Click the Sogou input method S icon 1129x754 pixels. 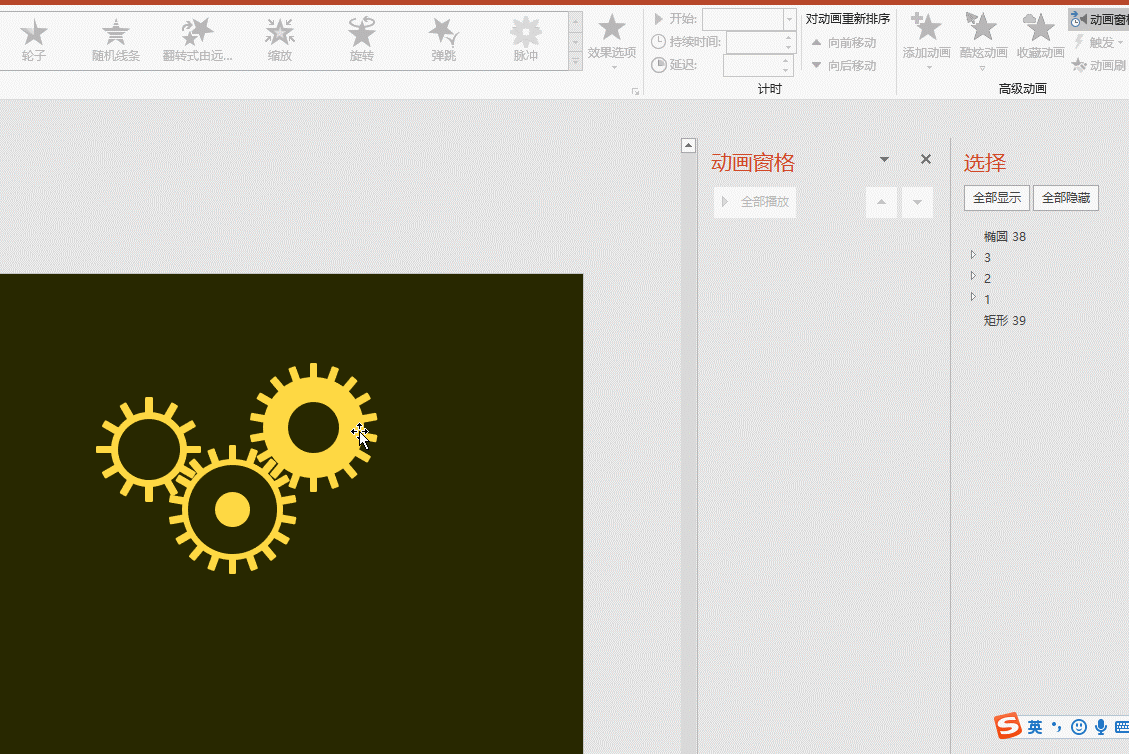tap(1007, 727)
